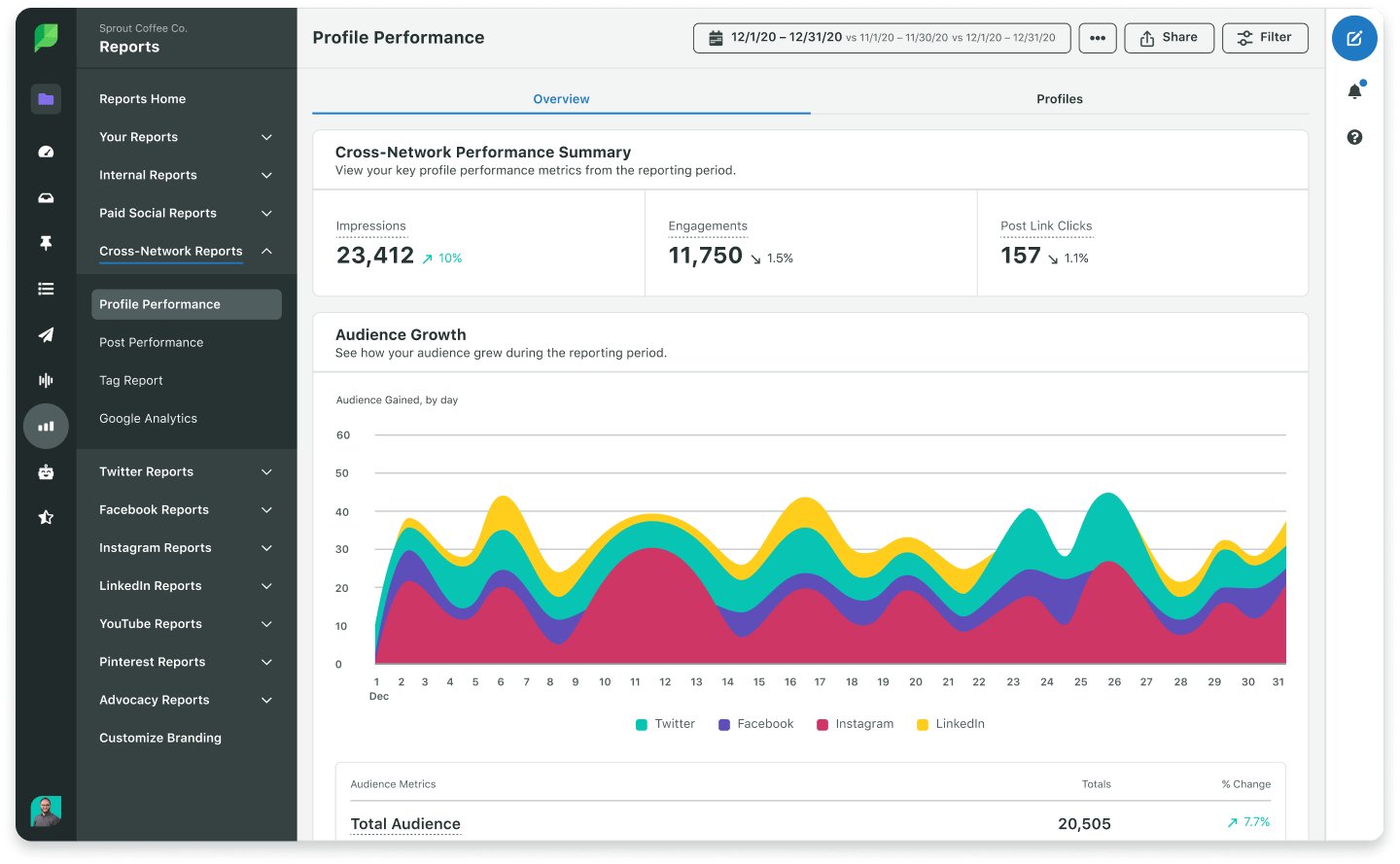The width and height of the screenshot is (1400, 864).
Task: Open Help using the question mark icon
Action: (x=1354, y=137)
